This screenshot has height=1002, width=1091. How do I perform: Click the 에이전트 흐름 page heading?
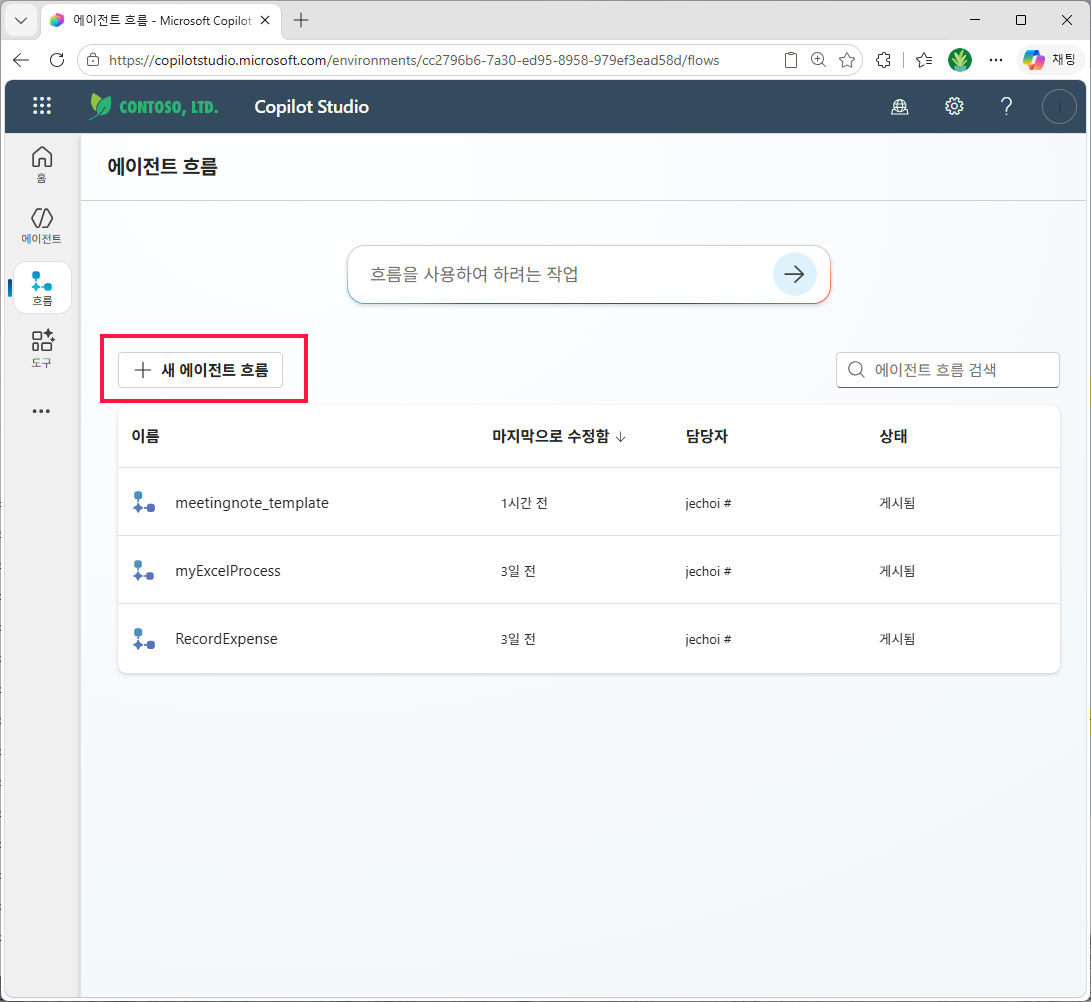coord(162,166)
